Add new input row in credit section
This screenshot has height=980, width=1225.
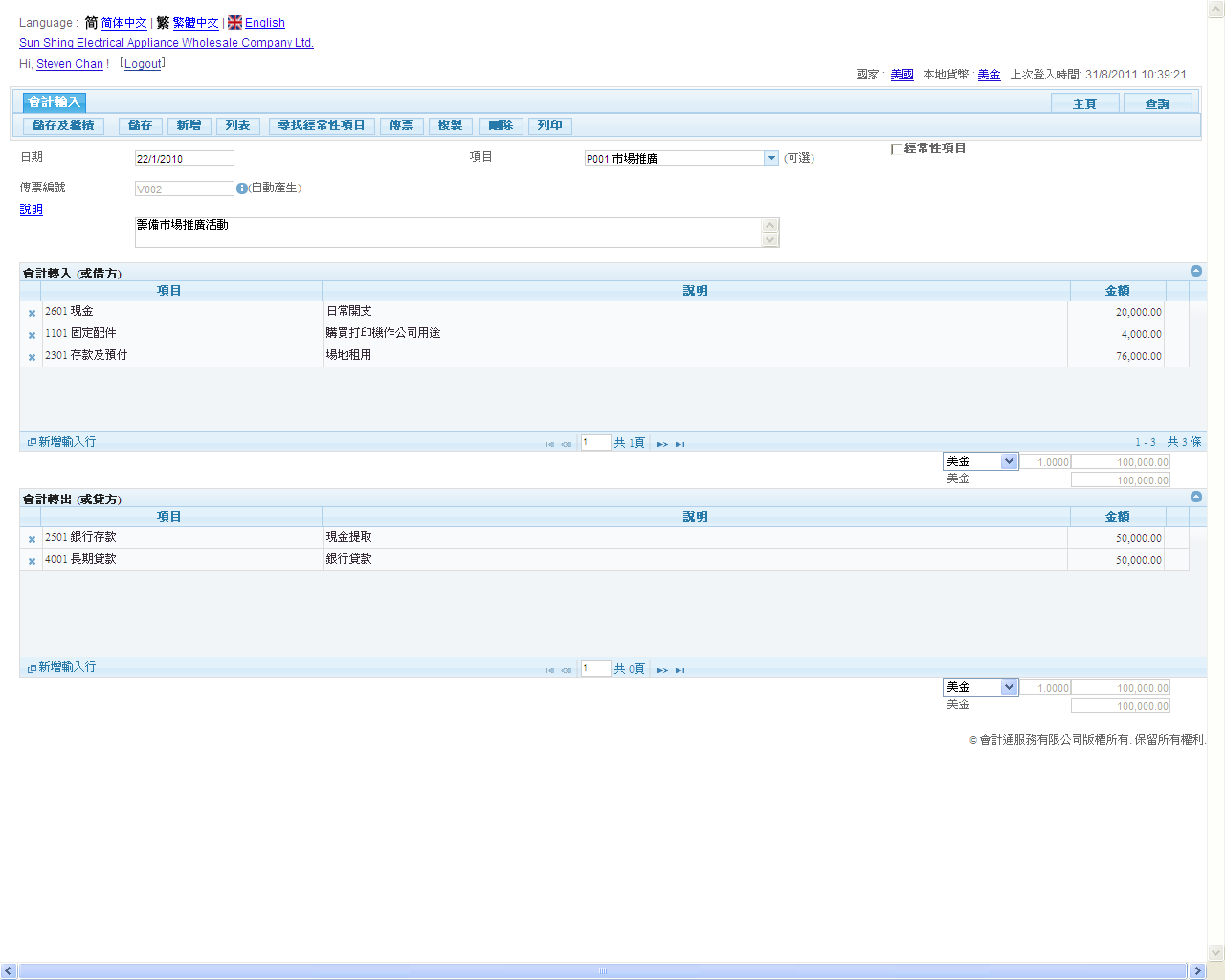61,667
